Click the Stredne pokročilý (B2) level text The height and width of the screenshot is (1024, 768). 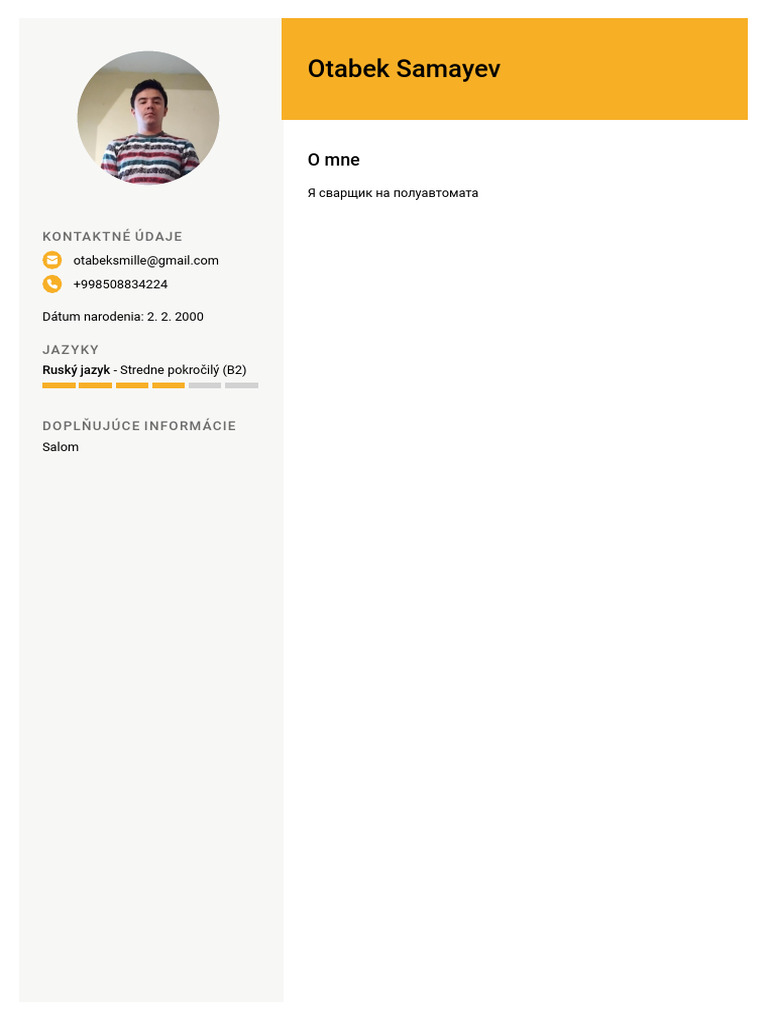click(x=183, y=370)
